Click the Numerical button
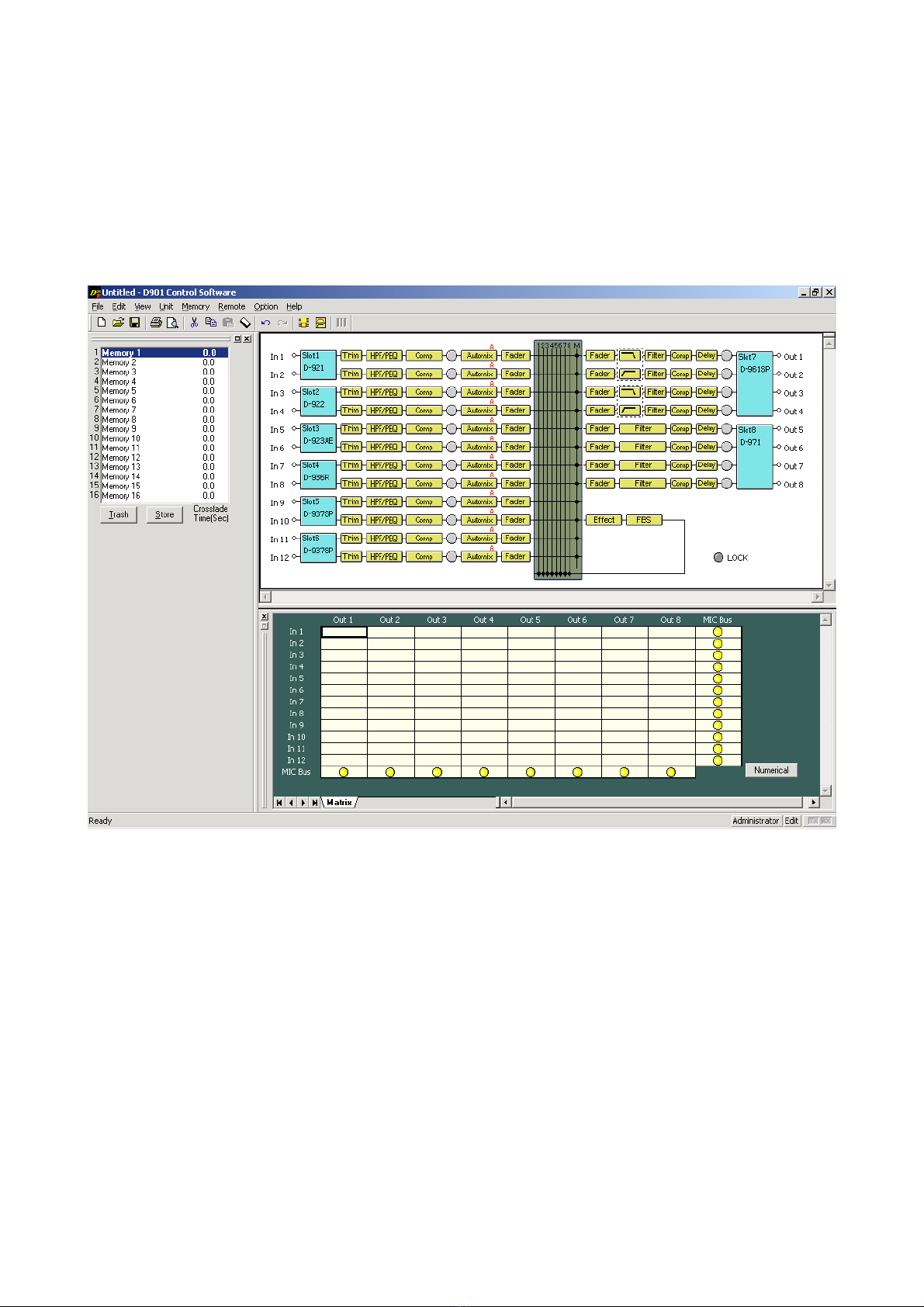924x1307 pixels. pos(771,770)
